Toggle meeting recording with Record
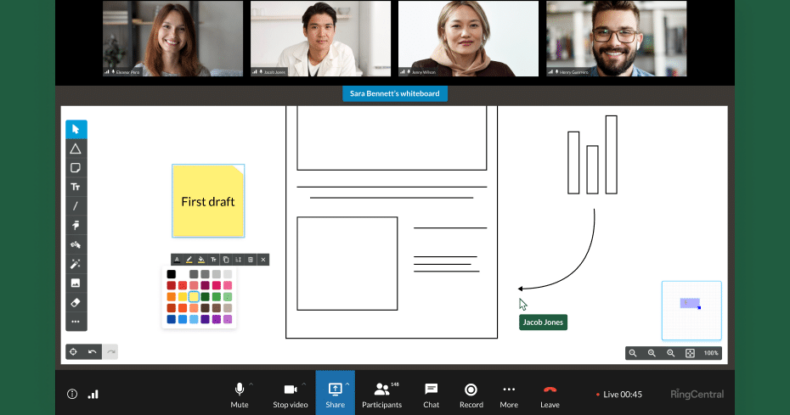 point(471,393)
